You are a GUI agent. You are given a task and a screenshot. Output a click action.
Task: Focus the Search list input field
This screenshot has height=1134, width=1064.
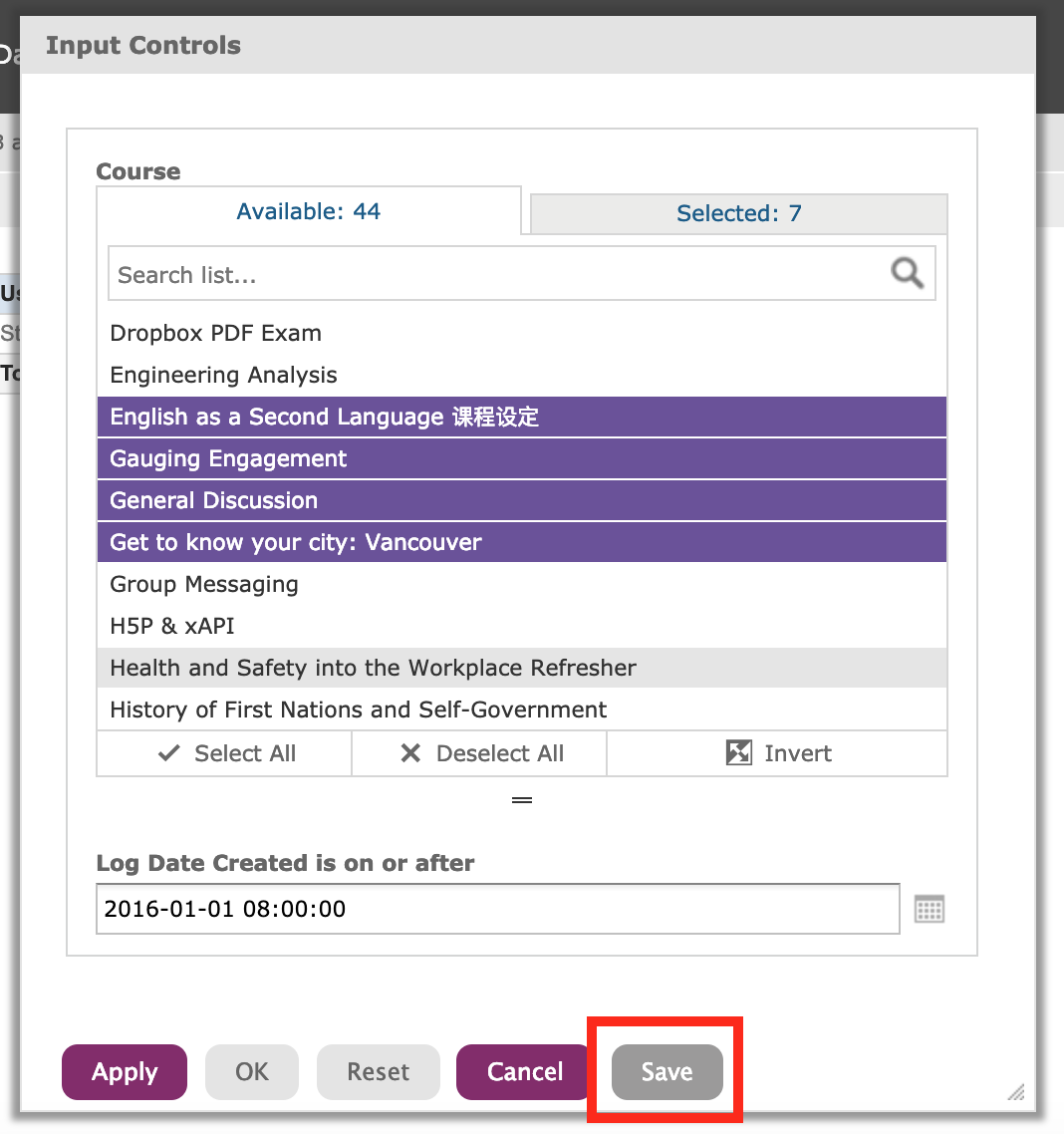(x=499, y=273)
